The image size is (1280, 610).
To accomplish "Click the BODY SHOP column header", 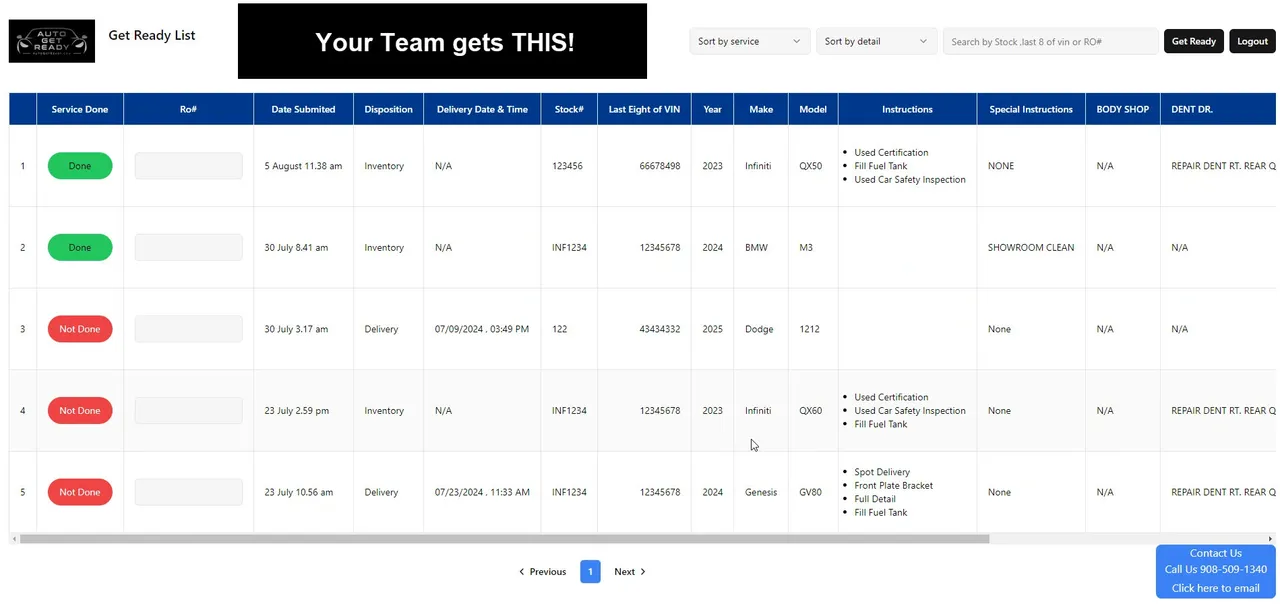I will 1122,109.
